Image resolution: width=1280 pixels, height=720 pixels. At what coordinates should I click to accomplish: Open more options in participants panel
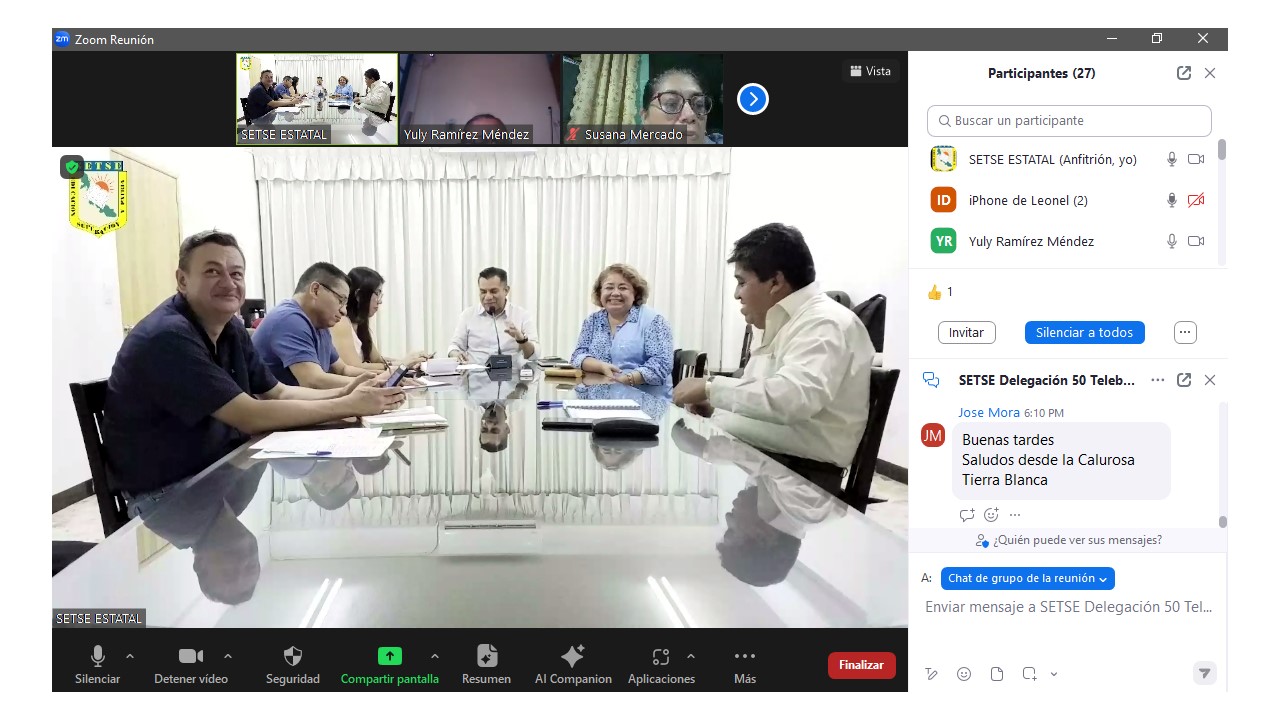1185,332
